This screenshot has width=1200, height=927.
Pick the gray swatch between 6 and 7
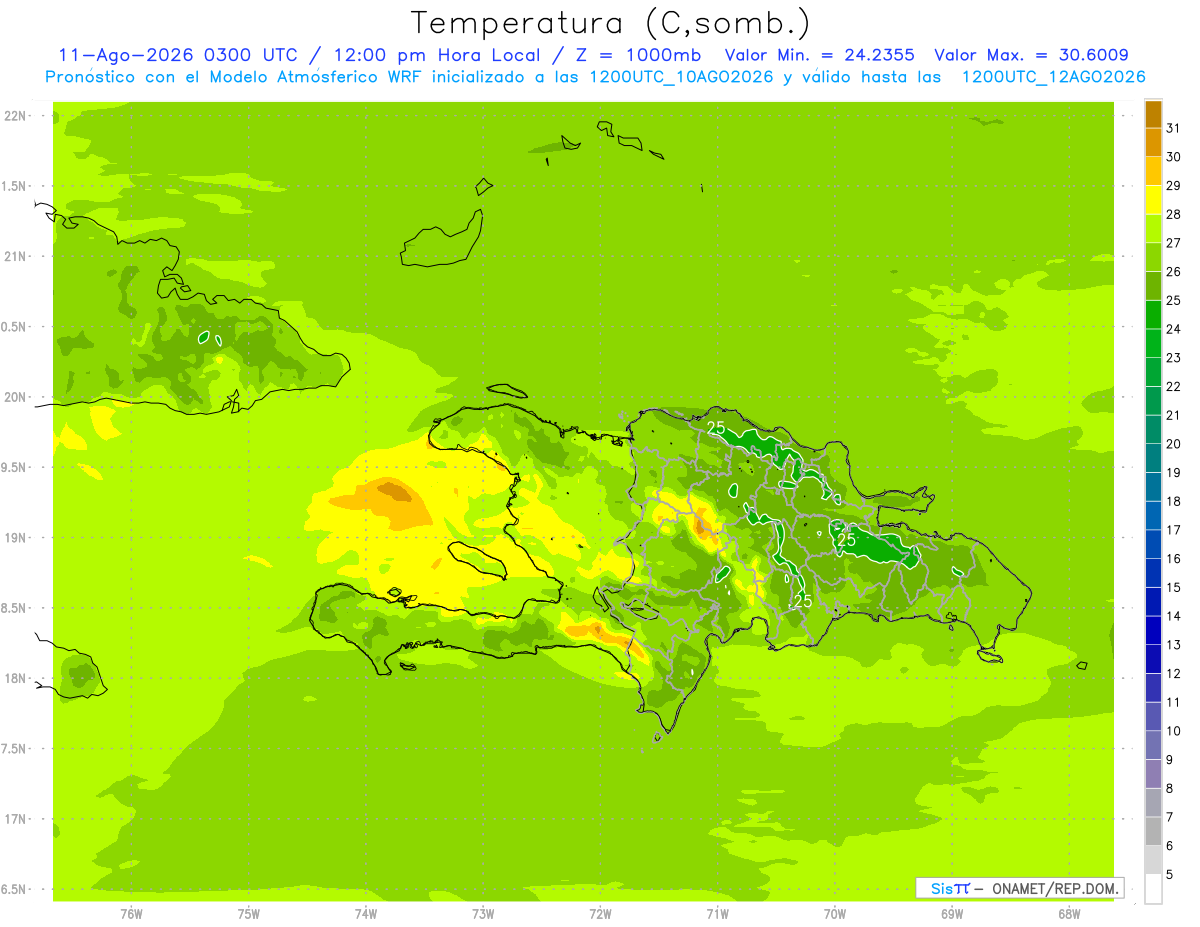pyautogui.click(x=1153, y=831)
